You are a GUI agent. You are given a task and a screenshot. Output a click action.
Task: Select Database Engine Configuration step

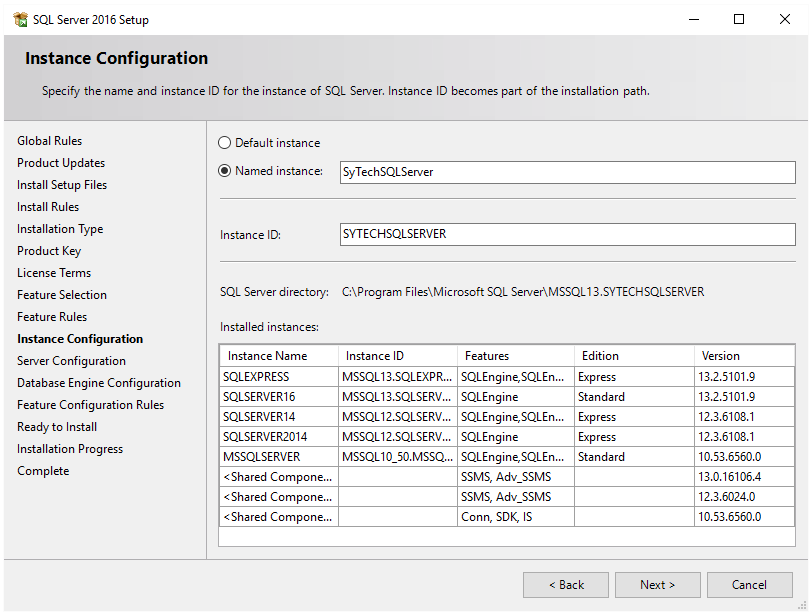(x=98, y=383)
